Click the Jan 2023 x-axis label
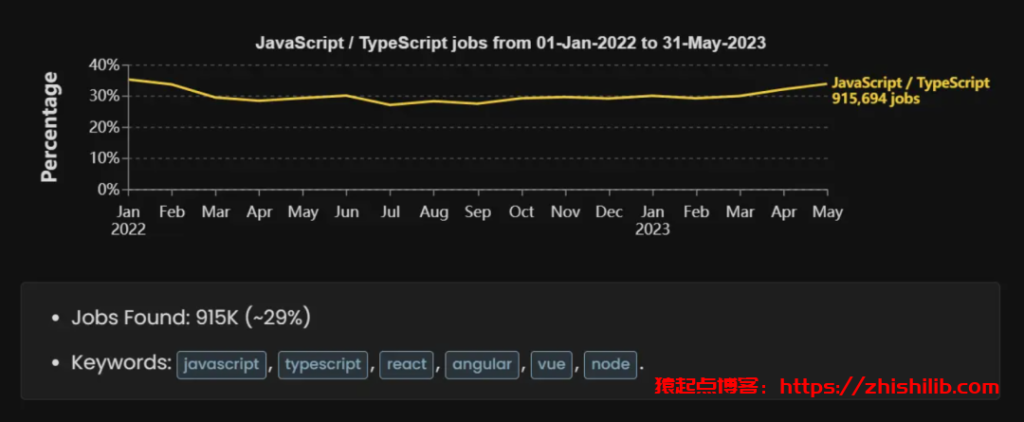Viewport: 1024px width, 422px height. [654, 221]
